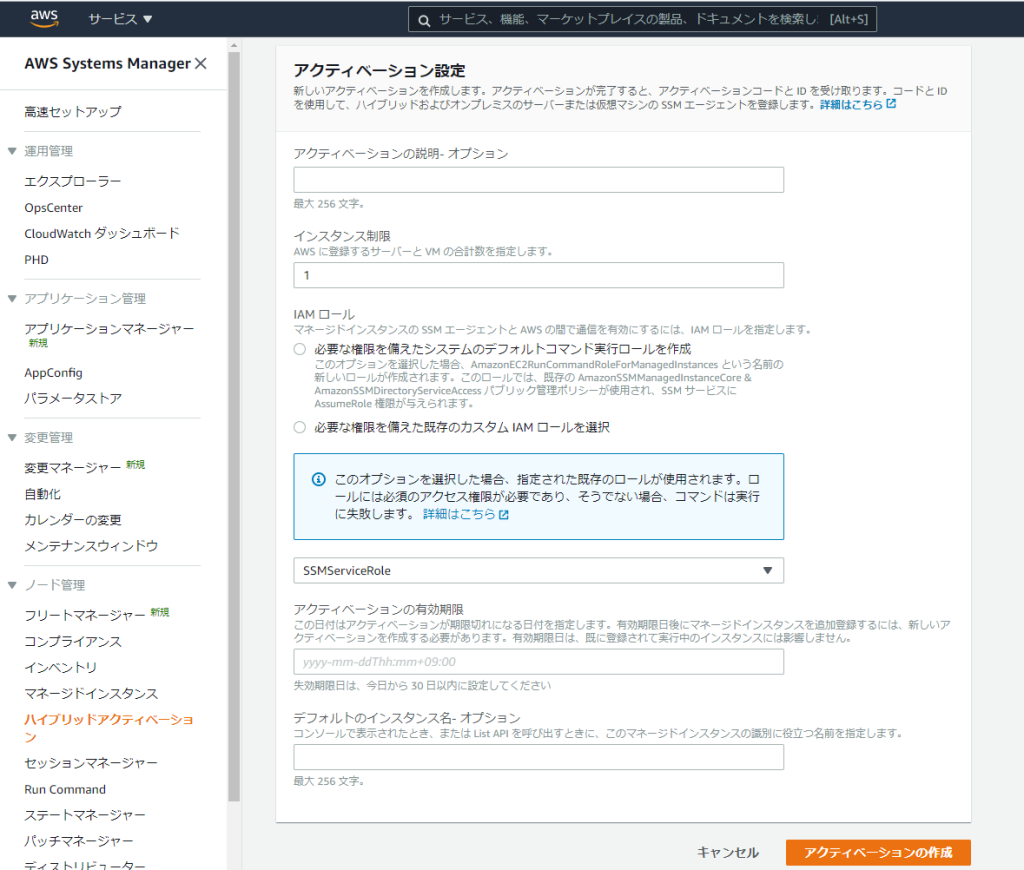
Task: Open フリートマネージャー in the sidebar
Action: 85,615
